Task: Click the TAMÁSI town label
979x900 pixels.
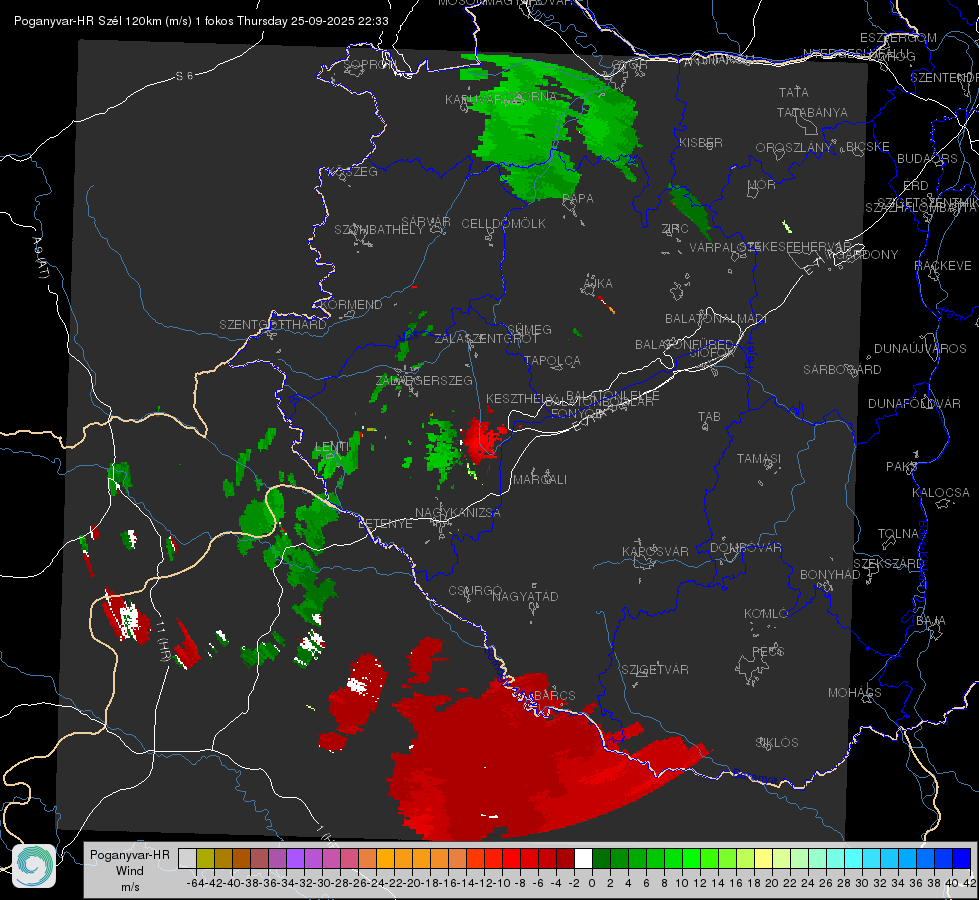Action: (x=759, y=458)
